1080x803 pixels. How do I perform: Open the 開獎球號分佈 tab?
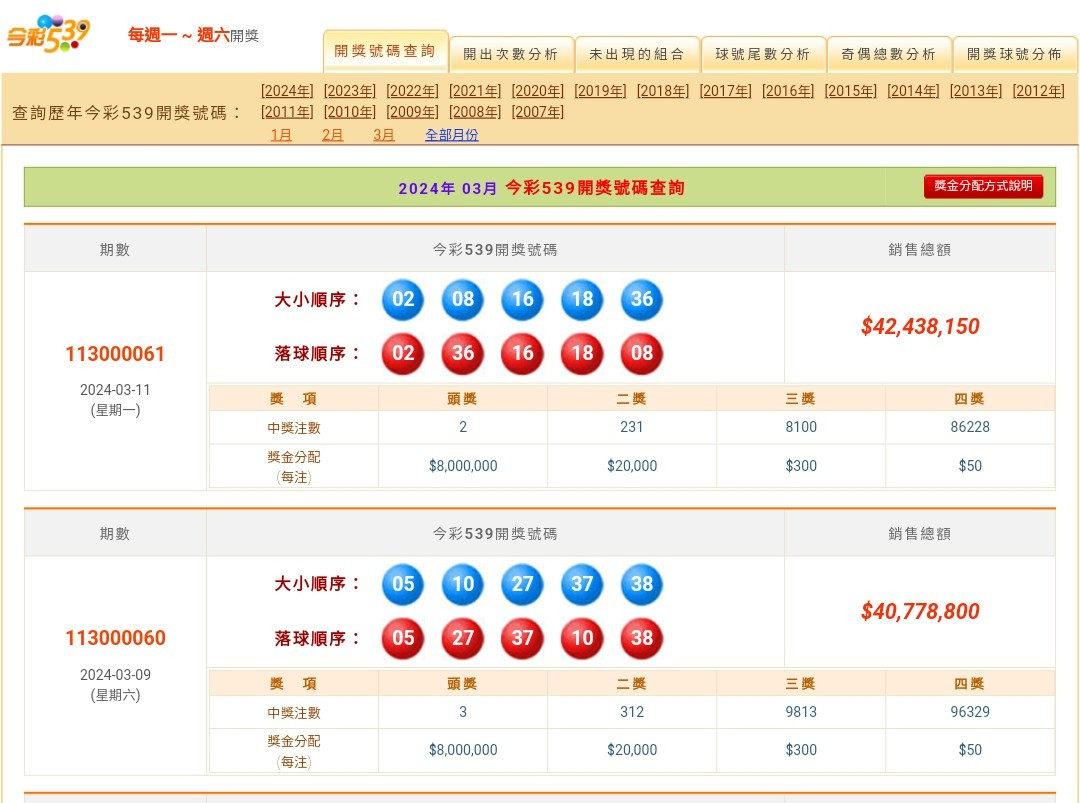pos(1015,54)
